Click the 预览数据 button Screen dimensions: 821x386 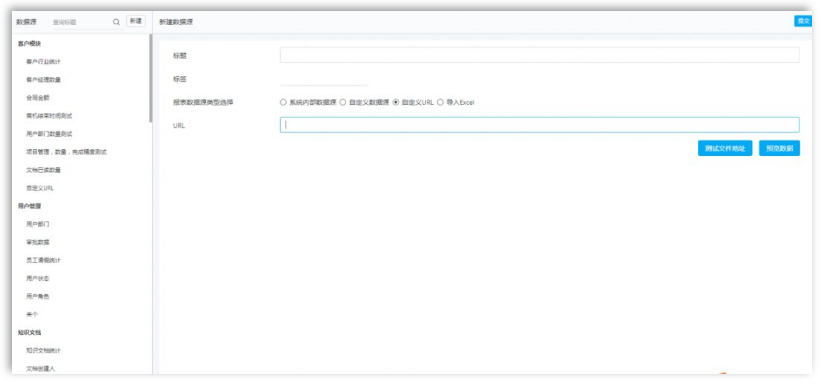[x=779, y=148]
